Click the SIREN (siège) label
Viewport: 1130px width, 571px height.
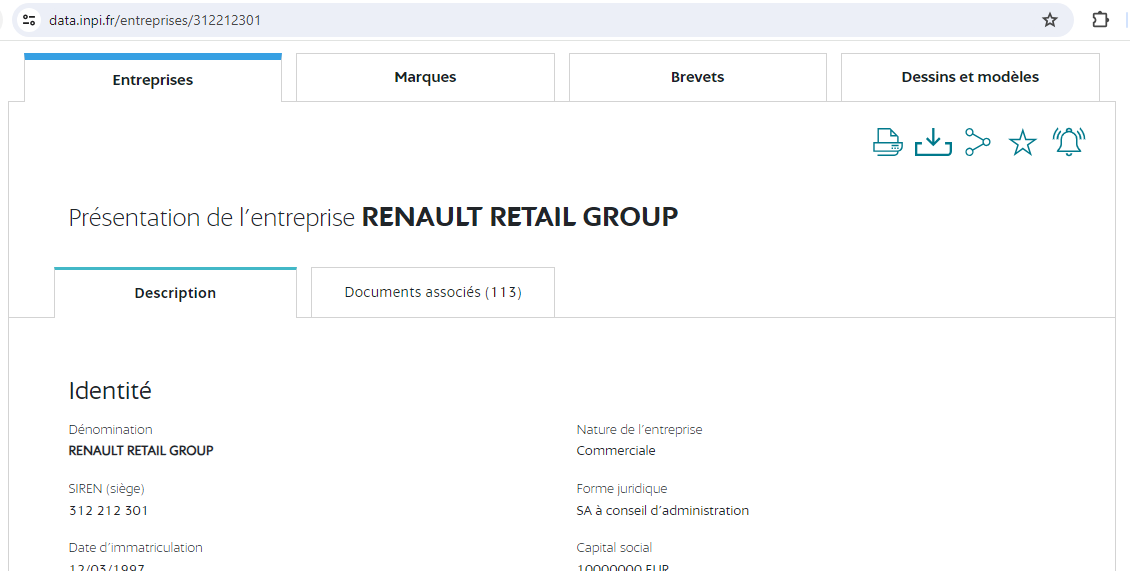107,489
